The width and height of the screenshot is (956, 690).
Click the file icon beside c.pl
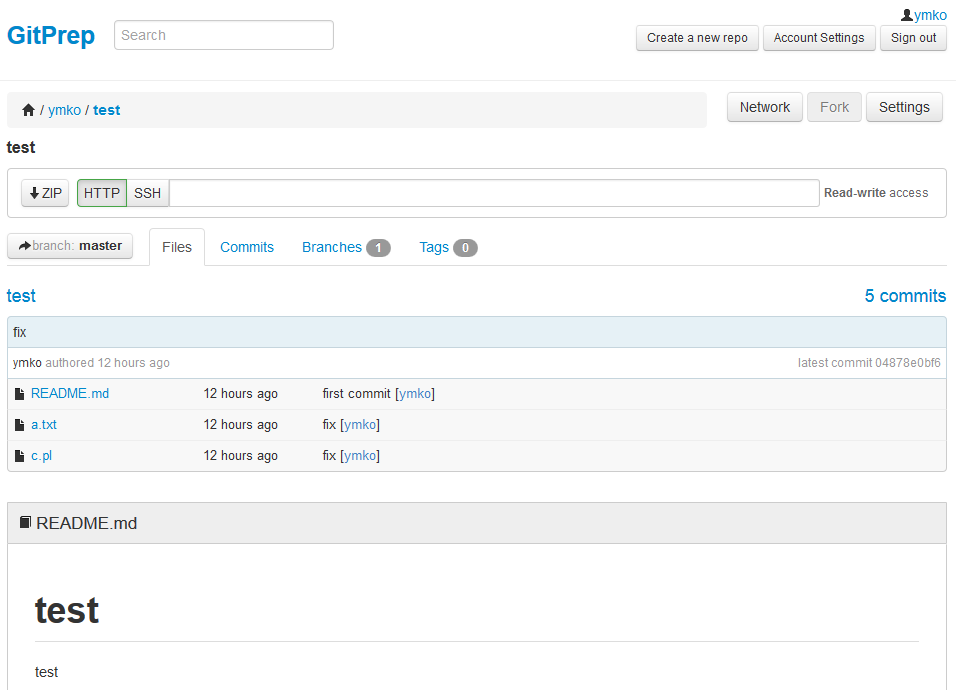coord(19,454)
